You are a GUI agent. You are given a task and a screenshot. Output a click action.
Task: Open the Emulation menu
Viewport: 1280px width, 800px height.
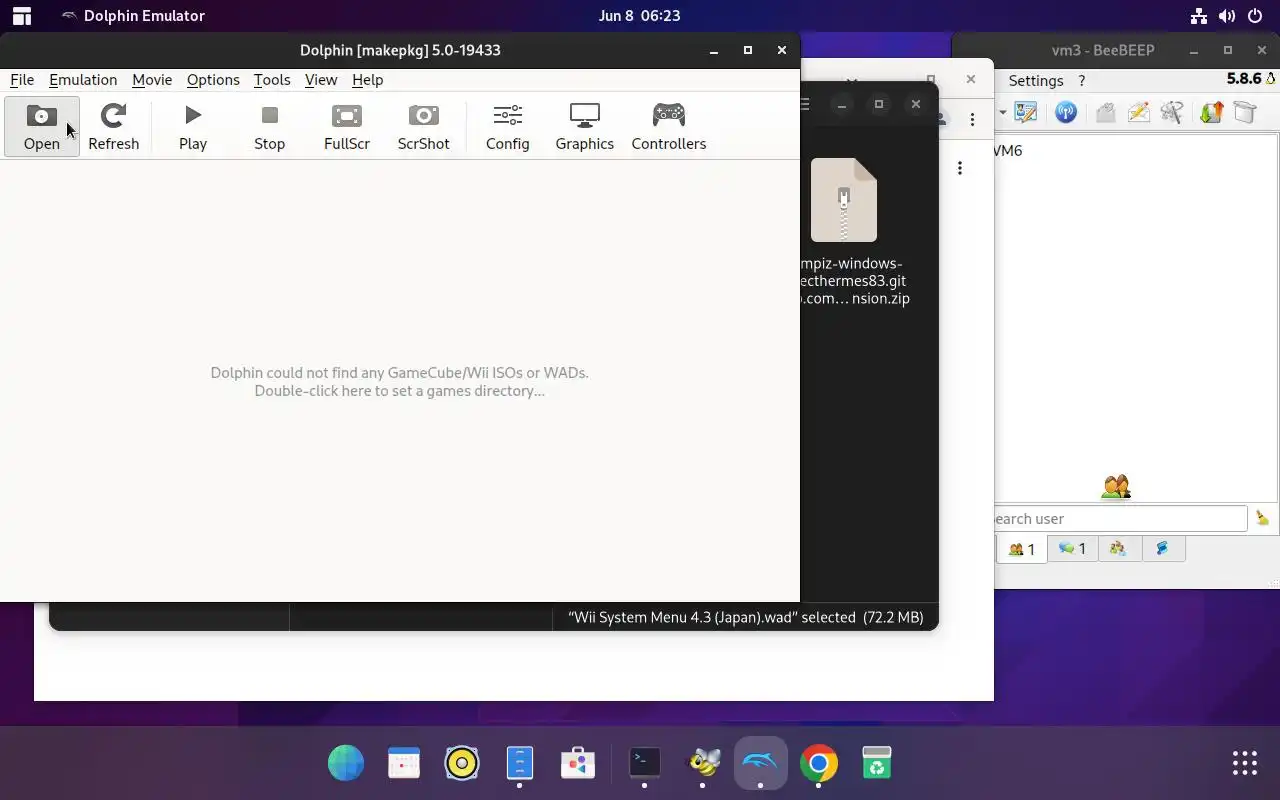pyautogui.click(x=83, y=80)
